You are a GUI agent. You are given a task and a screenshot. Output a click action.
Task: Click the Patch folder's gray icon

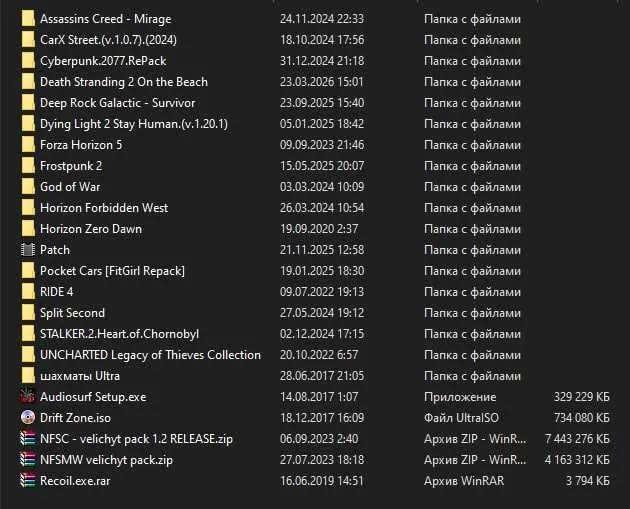28,250
